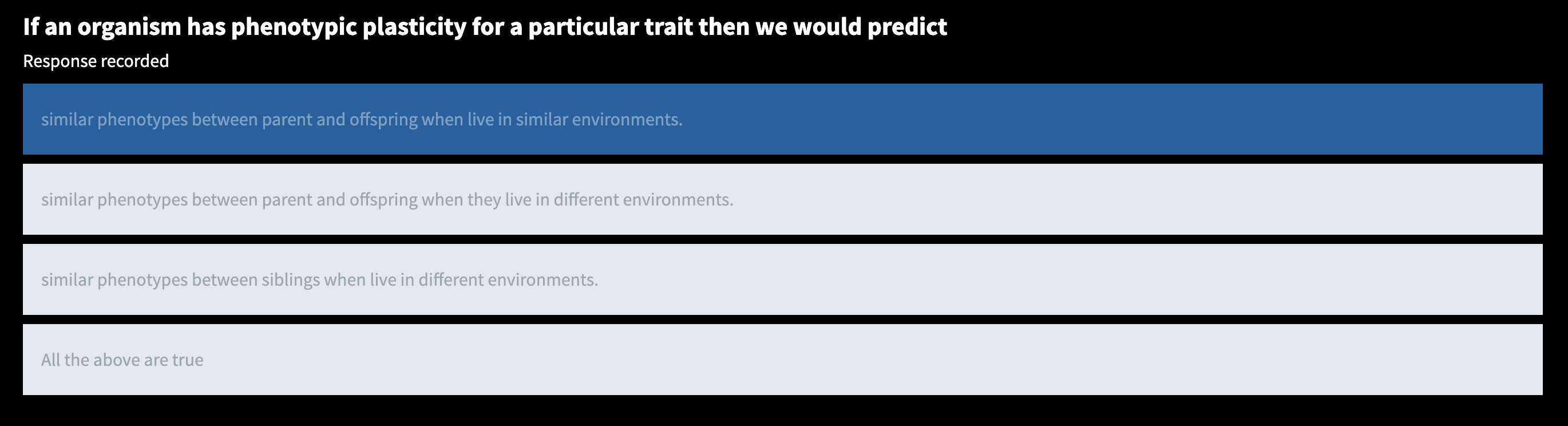Click 'similar environments' text in blue option
Screen dimensions: 1568x426
[x=600, y=120]
